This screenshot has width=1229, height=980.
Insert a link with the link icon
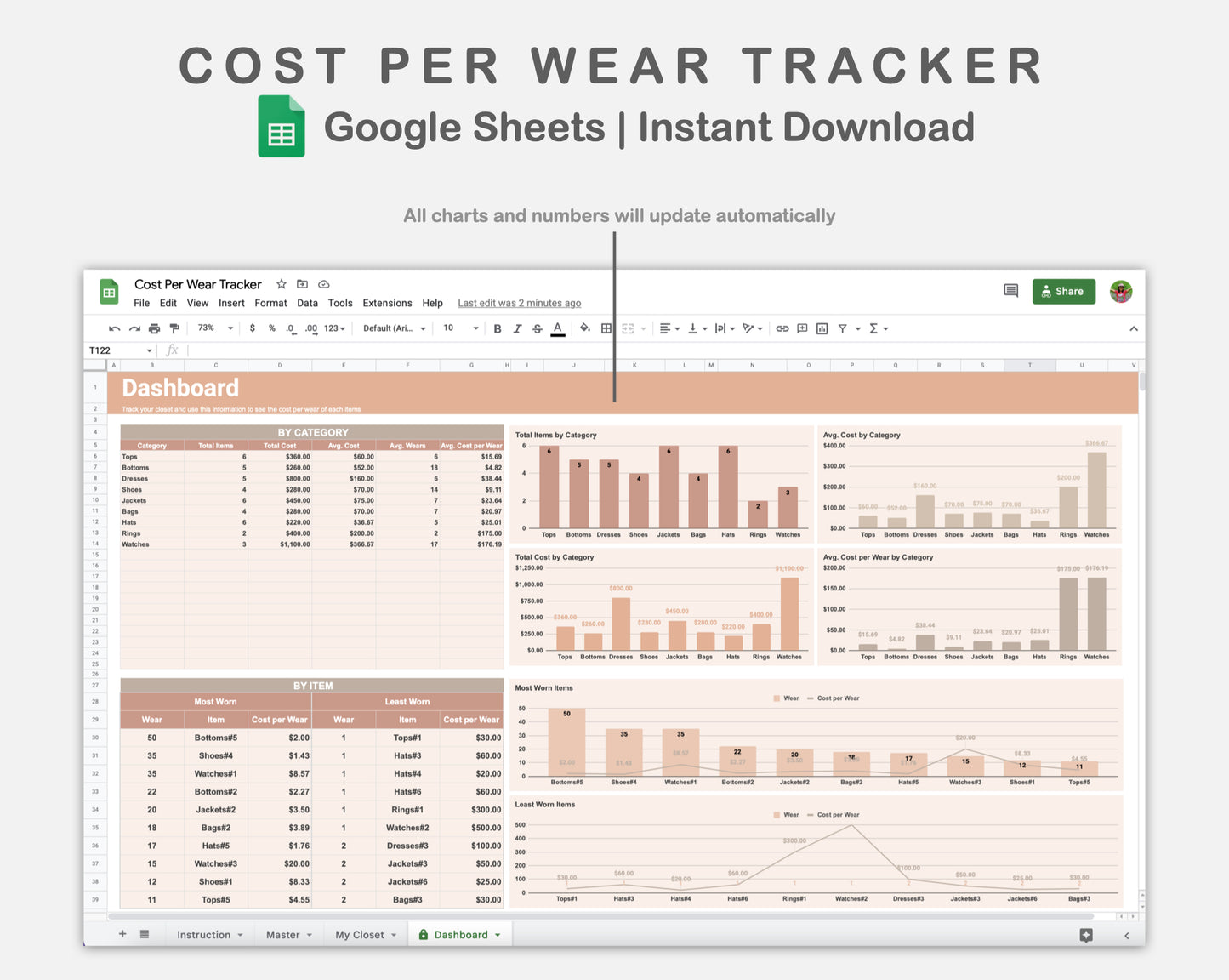782,328
